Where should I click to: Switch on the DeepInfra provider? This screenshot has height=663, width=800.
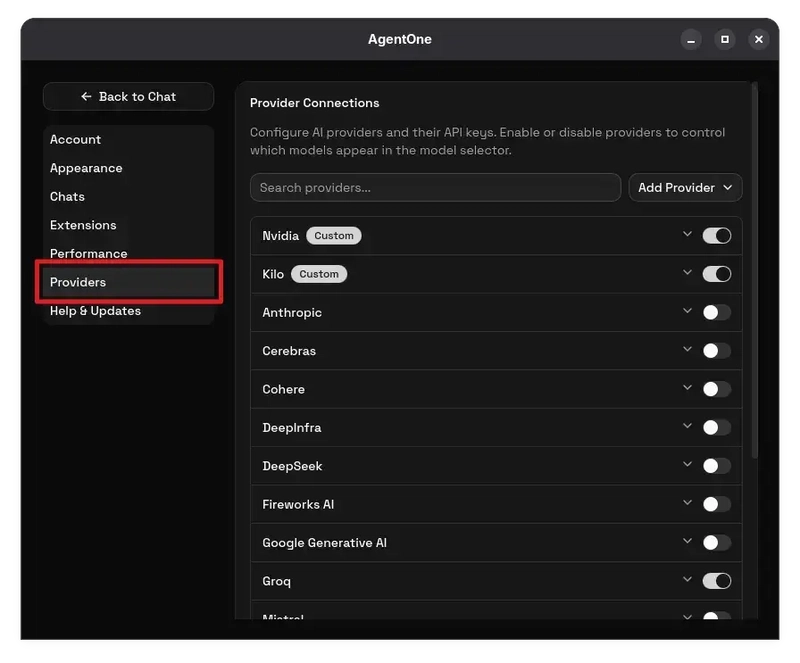click(x=716, y=427)
